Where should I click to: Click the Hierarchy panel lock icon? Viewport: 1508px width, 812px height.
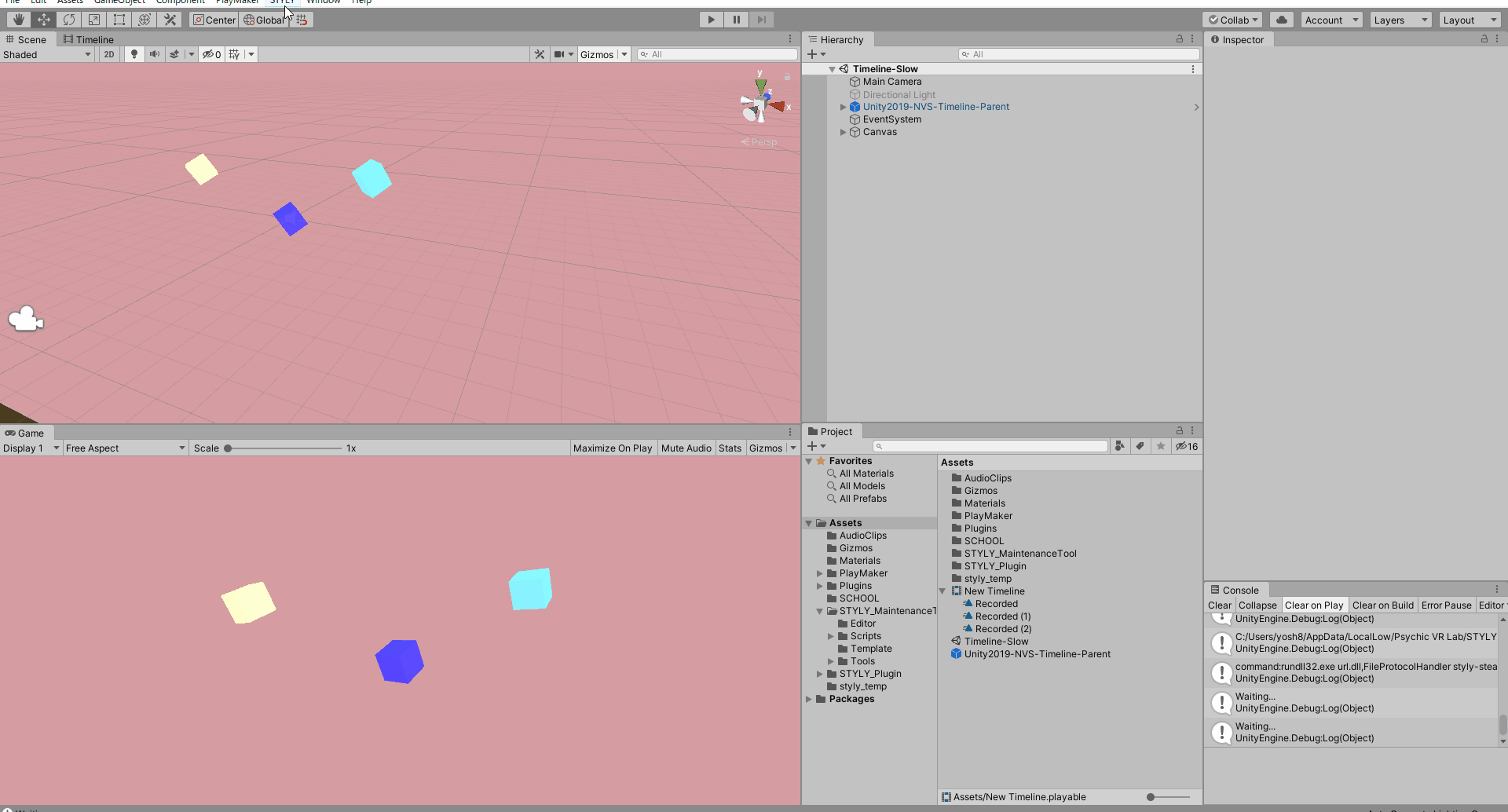click(1179, 38)
